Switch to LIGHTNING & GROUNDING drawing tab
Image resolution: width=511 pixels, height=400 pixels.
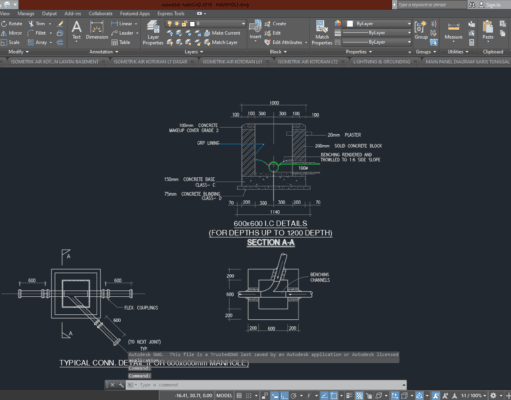coord(381,62)
